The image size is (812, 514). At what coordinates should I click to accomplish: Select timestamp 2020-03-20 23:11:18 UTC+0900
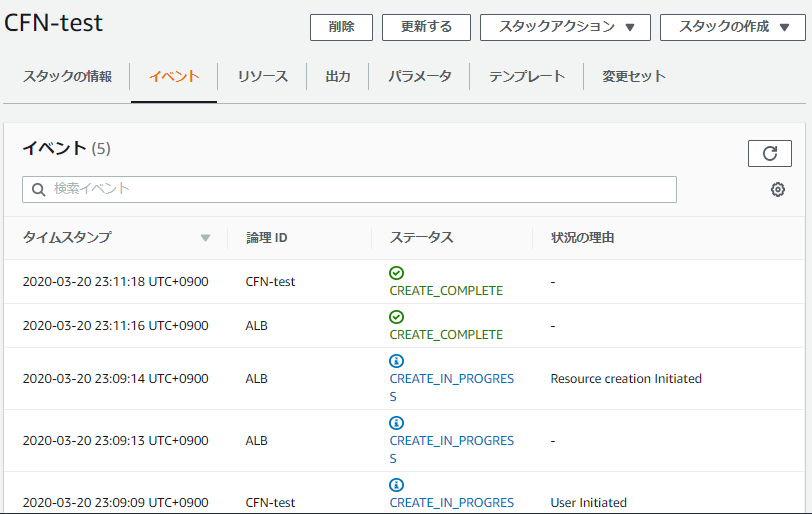(x=115, y=282)
